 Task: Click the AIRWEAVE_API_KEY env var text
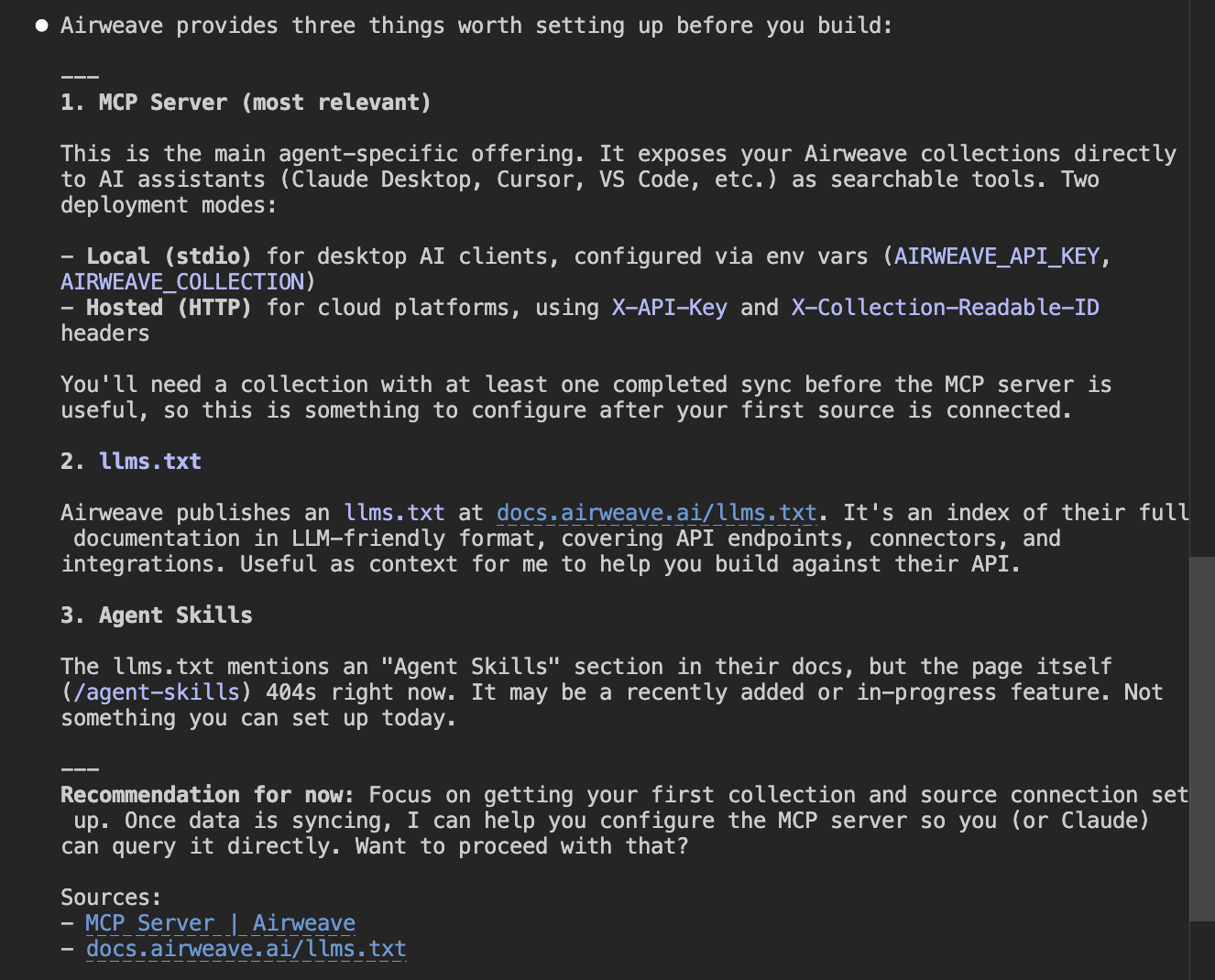coord(996,256)
